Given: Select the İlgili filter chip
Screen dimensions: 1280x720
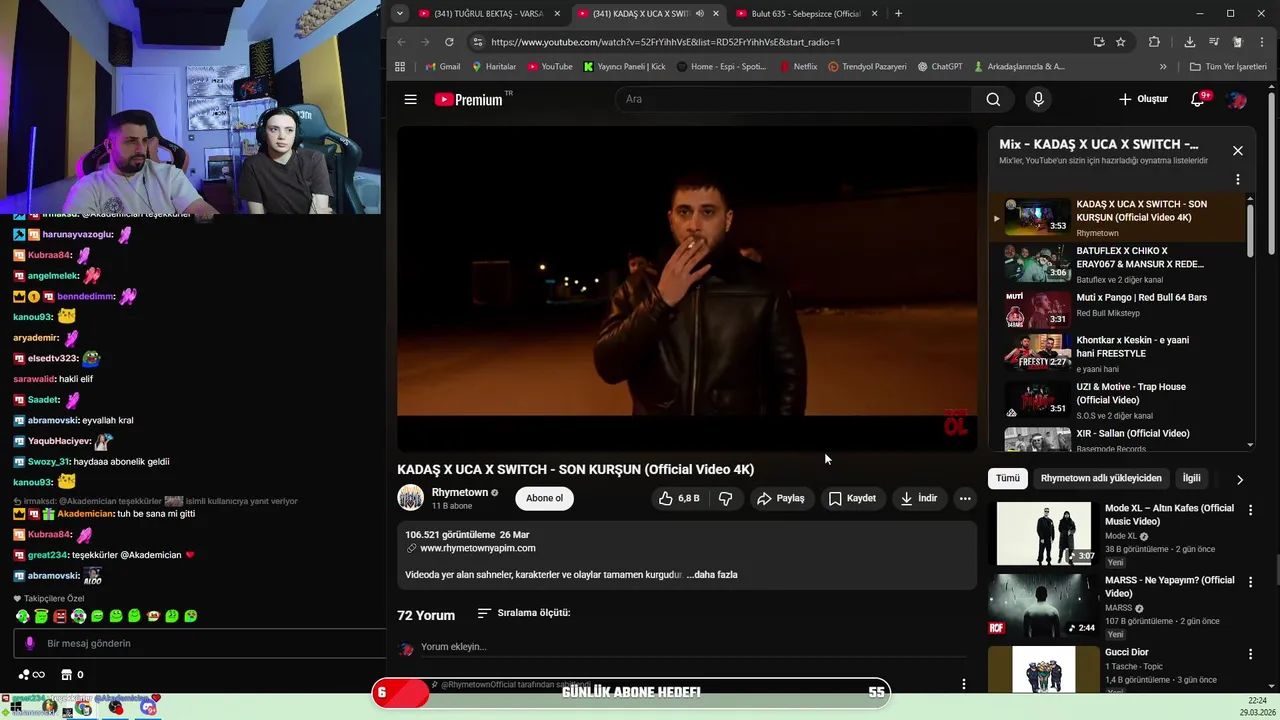Looking at the screenshot, I should (1192, 478).
